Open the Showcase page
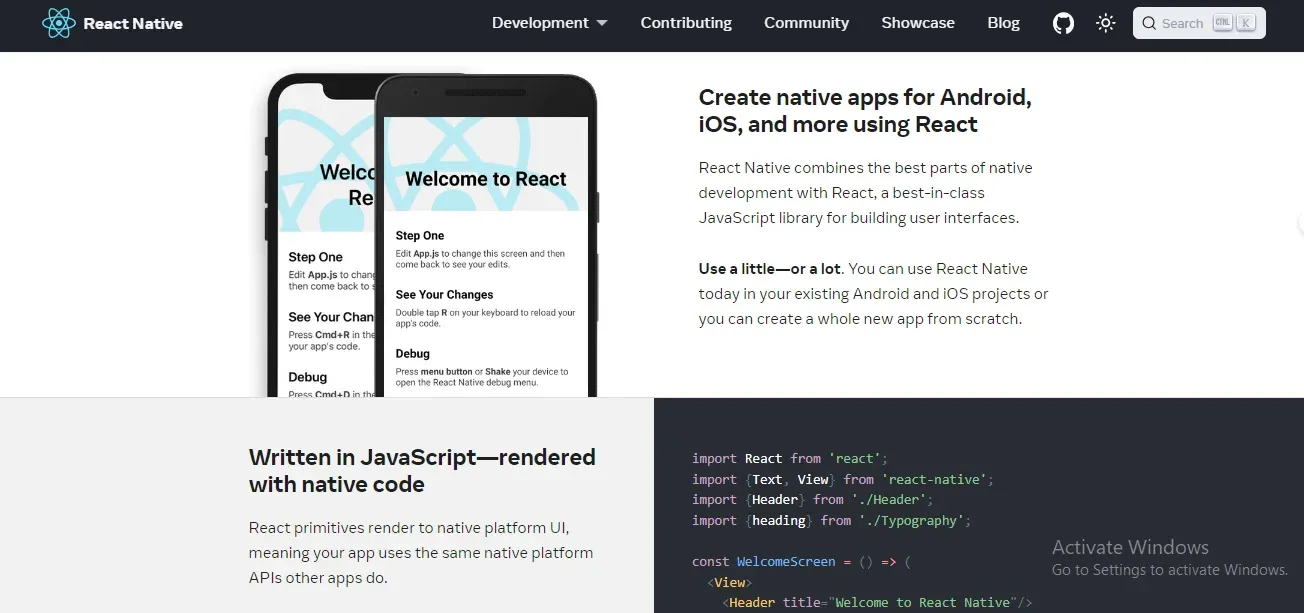The height and width of the screenshot is (613, 1304). (x=917, y=22)
